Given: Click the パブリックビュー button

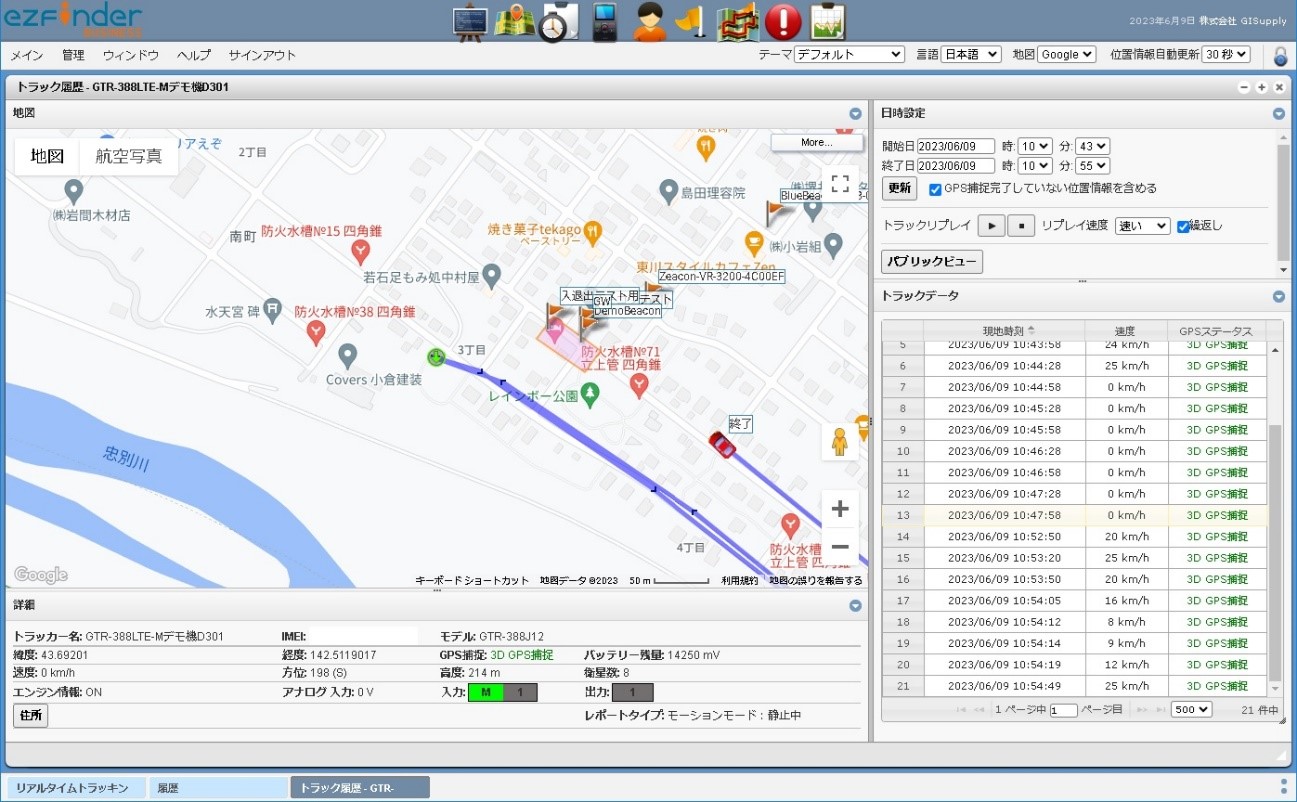Looking at the screenshot, I should tap(932, 262).
